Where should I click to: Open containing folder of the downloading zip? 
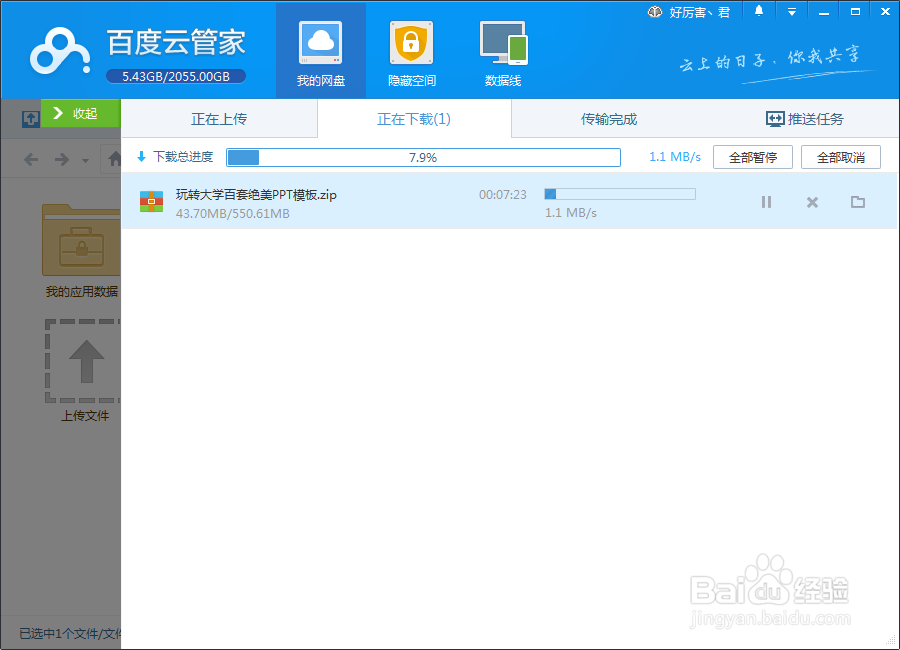point(857,202)
